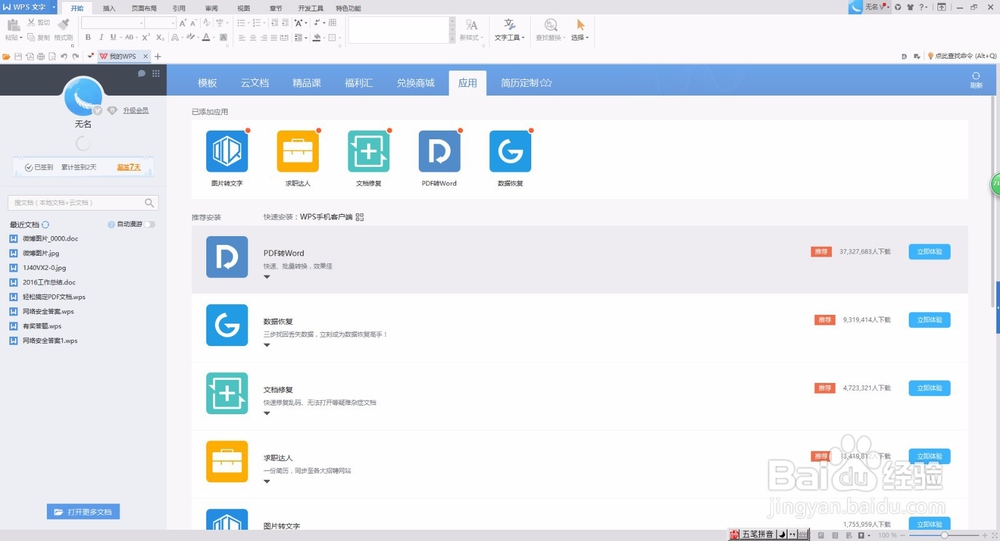
Task: Open the chat bubble icon in sidebar header
Action: [x=142, y=73]
